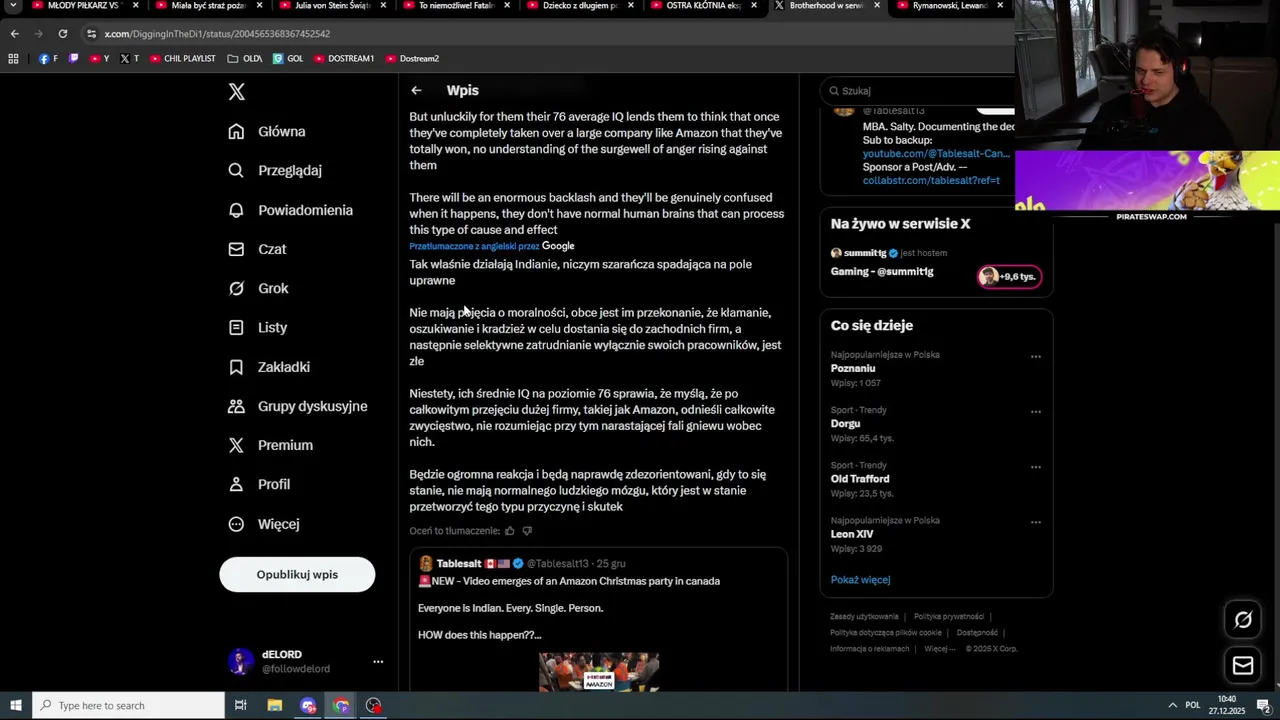Expand Więcej footer dropdown
The width and height of the screenshot is (1280, 720).
pos(940,649)
